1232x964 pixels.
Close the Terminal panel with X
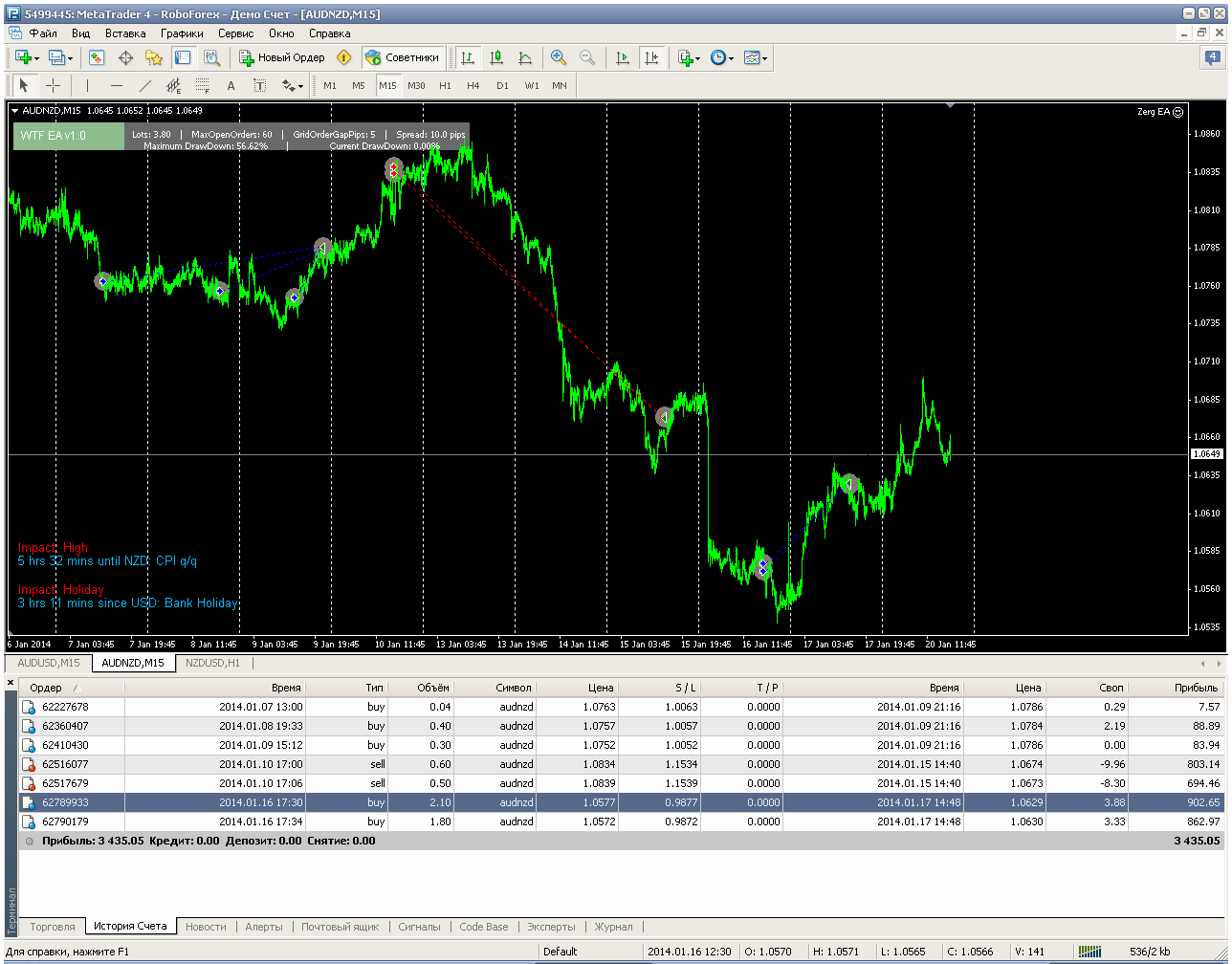11,683
